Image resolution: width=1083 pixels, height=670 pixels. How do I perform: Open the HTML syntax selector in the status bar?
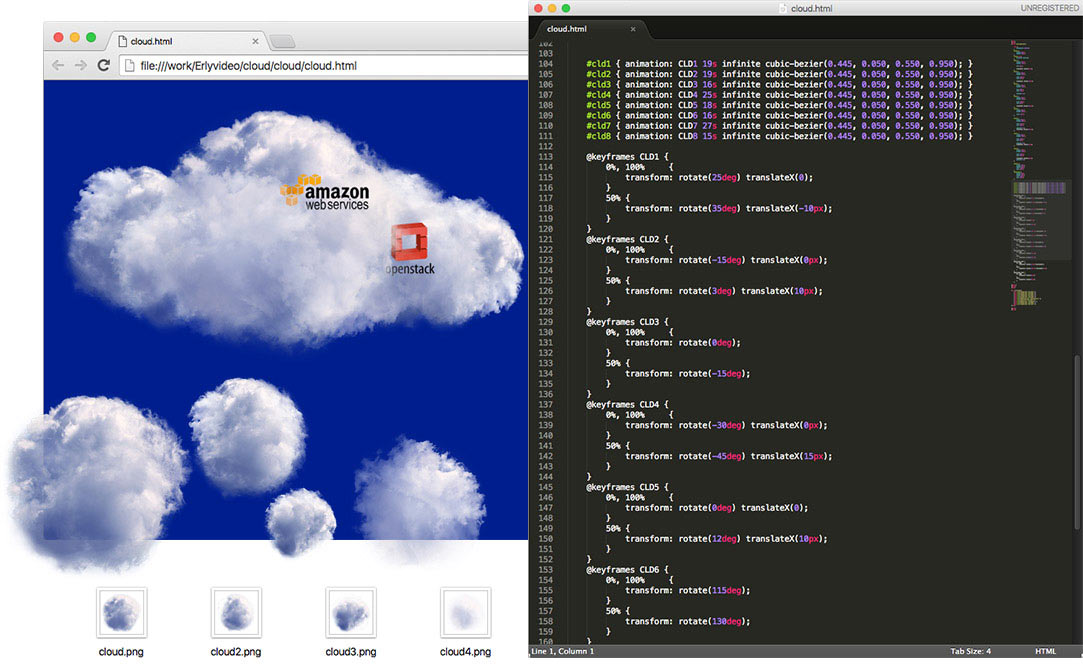[1045, 651]
